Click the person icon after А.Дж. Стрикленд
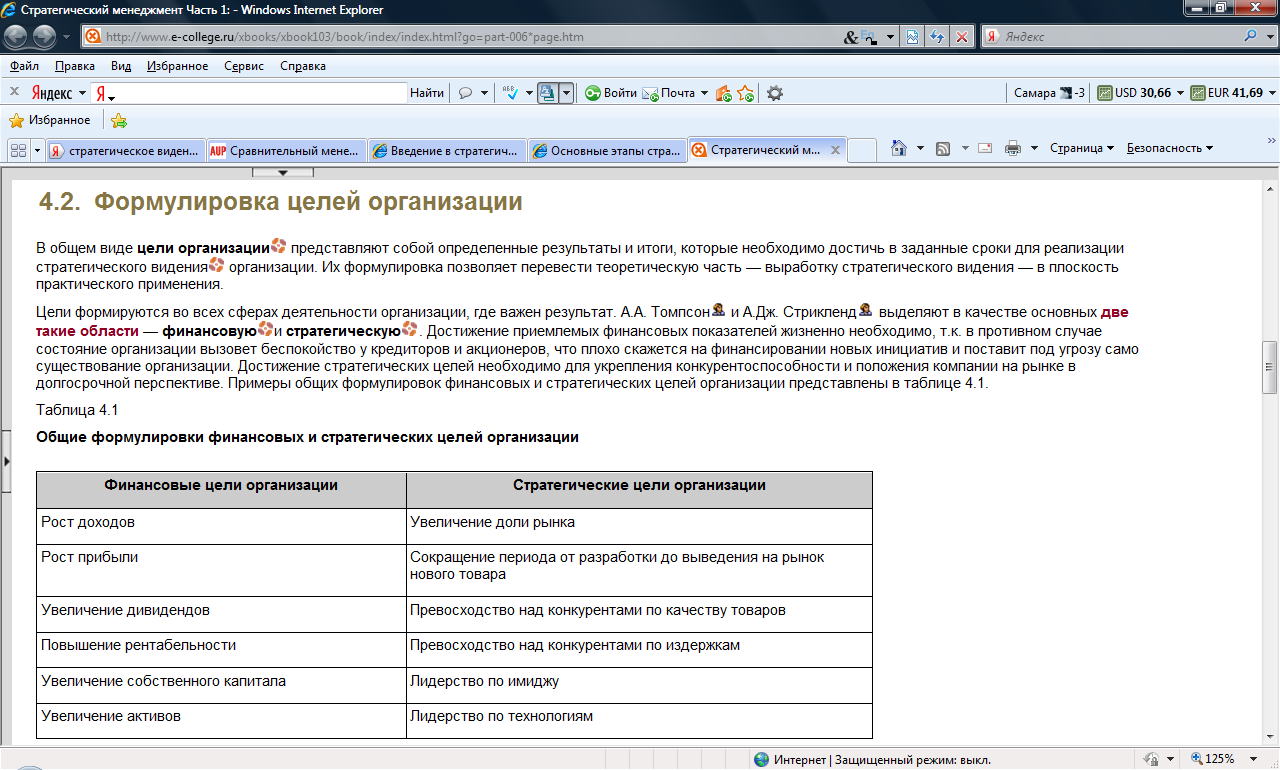Image resolution: width=1280 pixels, height=770 pixels. [x=866, y=310]
